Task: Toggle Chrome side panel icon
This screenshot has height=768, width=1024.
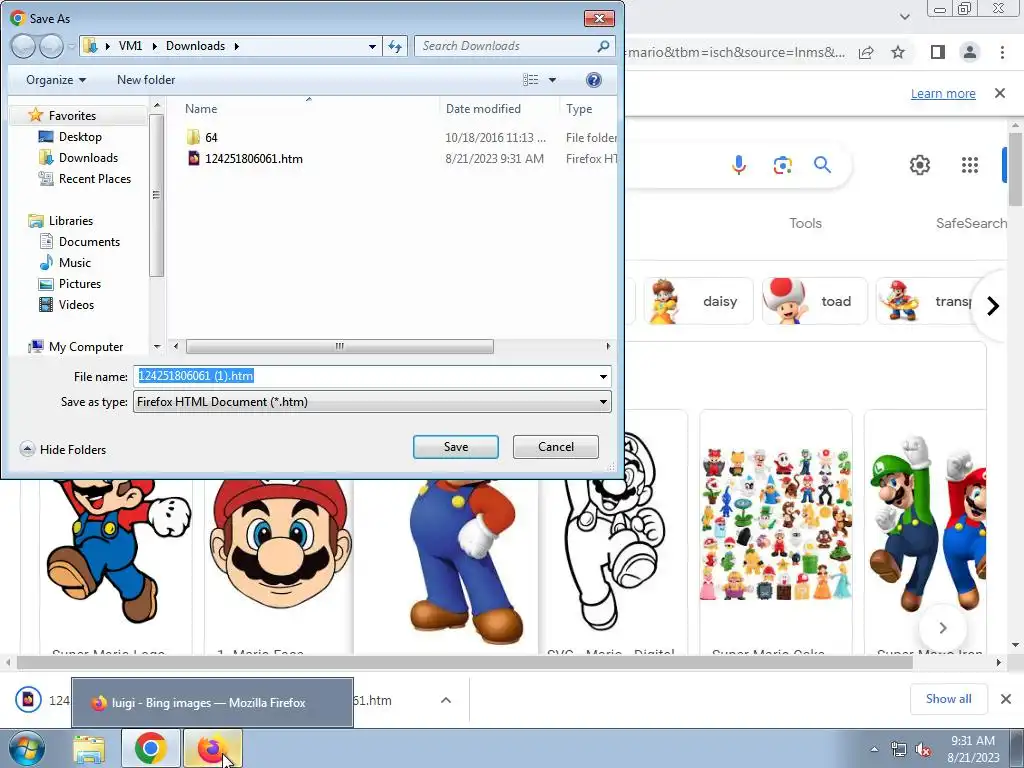Action: pos(938,52)
